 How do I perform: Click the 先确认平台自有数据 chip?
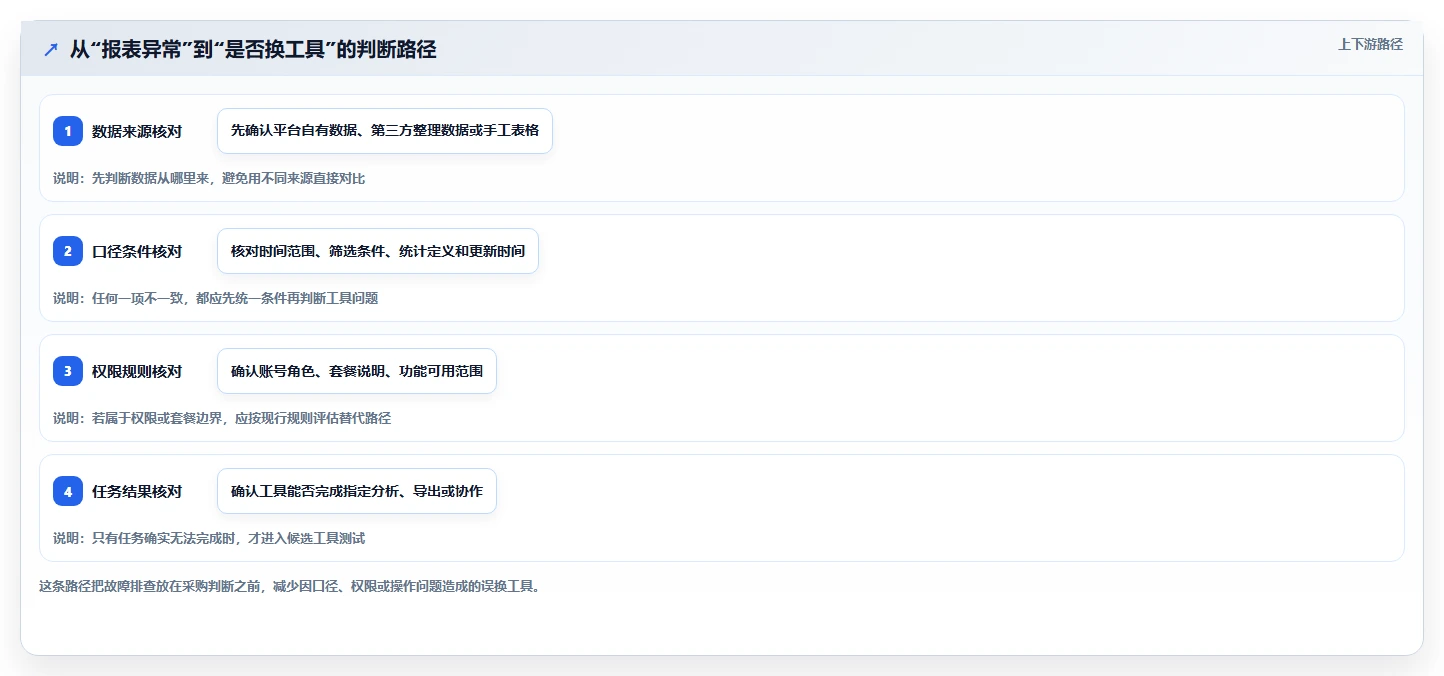tap(385, 131)
